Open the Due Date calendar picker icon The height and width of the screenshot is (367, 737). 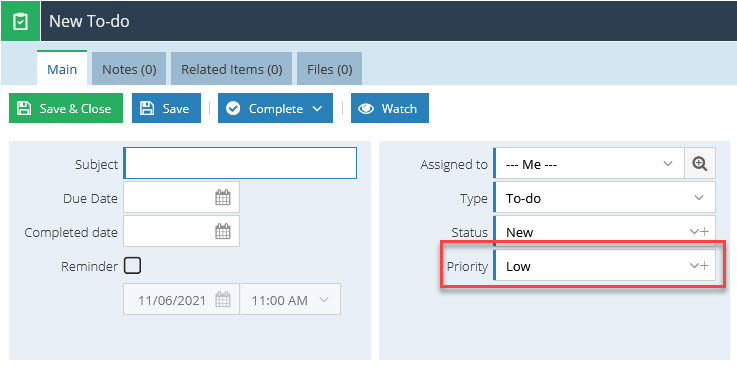pos(223,197)
